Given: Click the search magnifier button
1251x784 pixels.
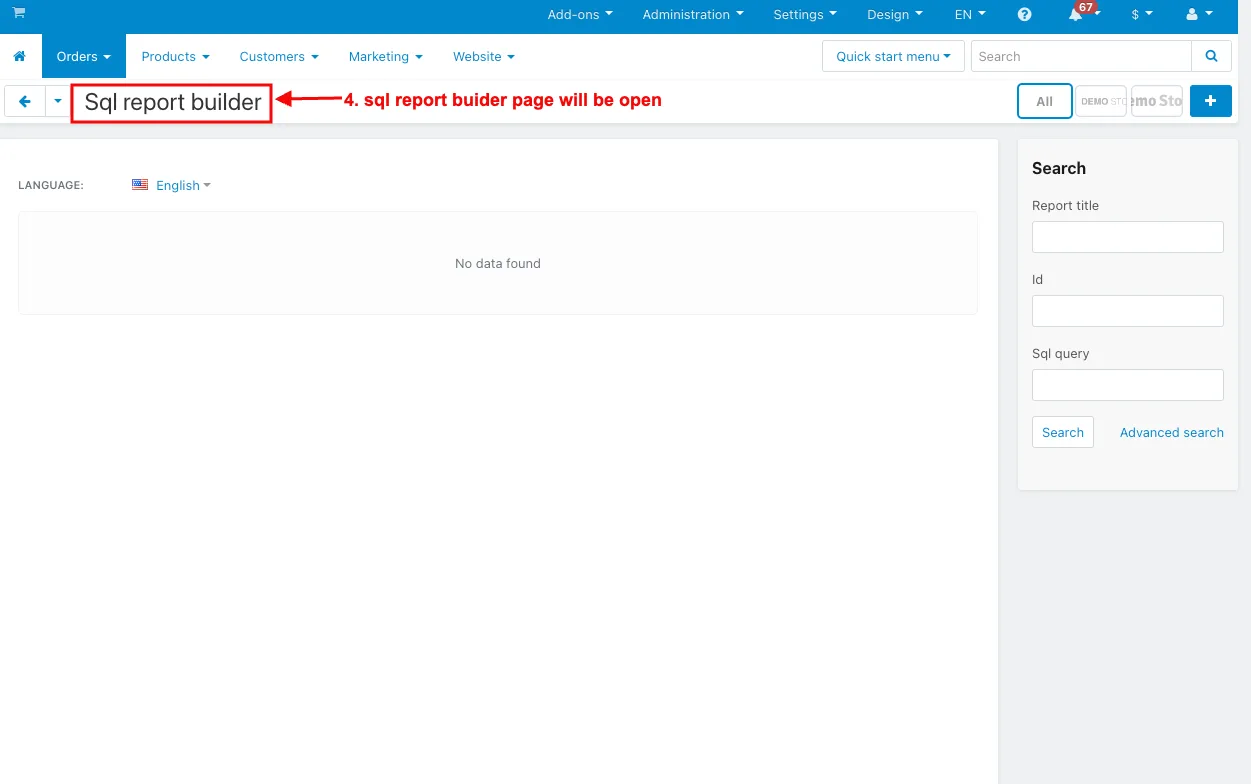Looking at the screenshot, I should pos(1211,56).
